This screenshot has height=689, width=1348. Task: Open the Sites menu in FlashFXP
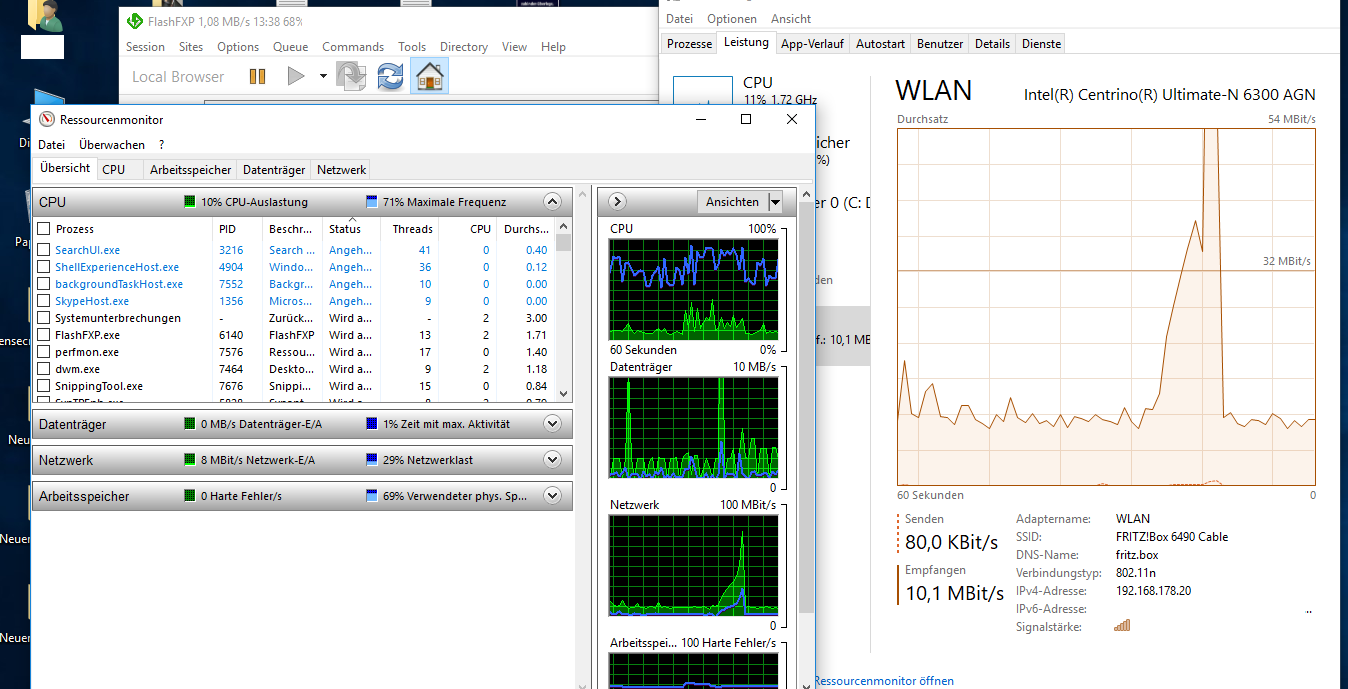(191, 47)
